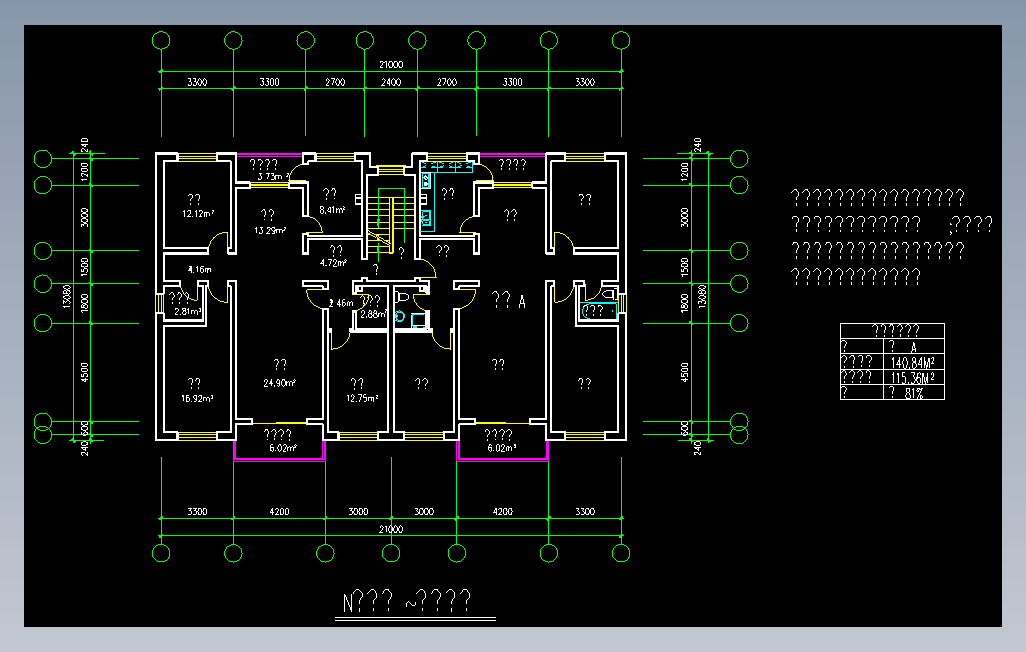Click the 21000 dimension below the plan
The height and width of the screenshot is (652, 1026).
391,529
